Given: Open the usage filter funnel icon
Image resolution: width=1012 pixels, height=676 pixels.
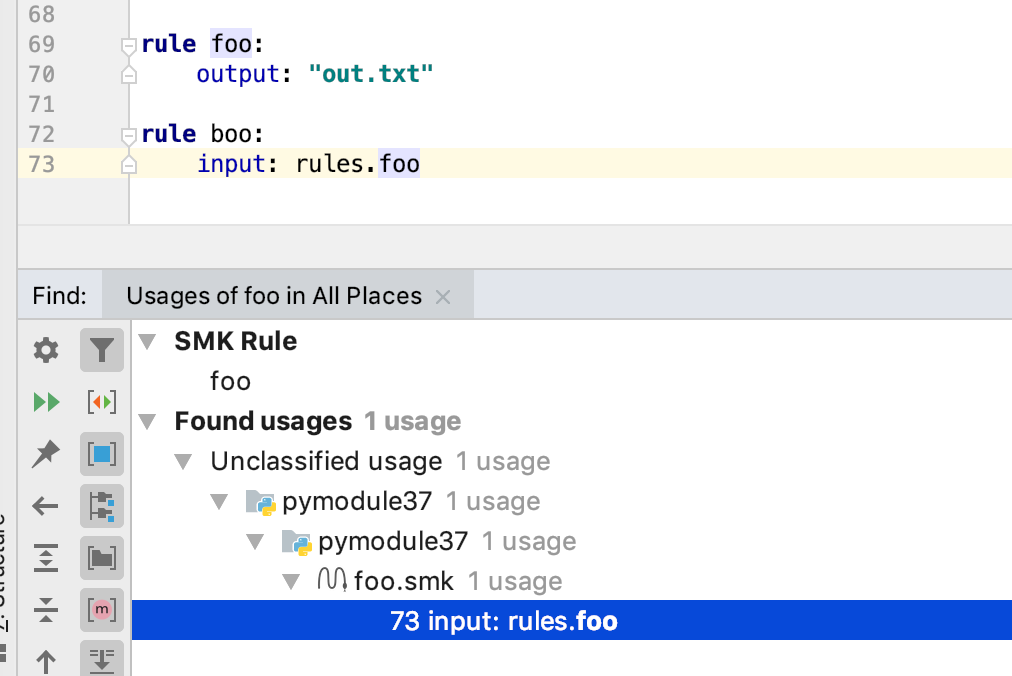Looking at the screenshot, I should pyautogui.click(x=102, y=350).
